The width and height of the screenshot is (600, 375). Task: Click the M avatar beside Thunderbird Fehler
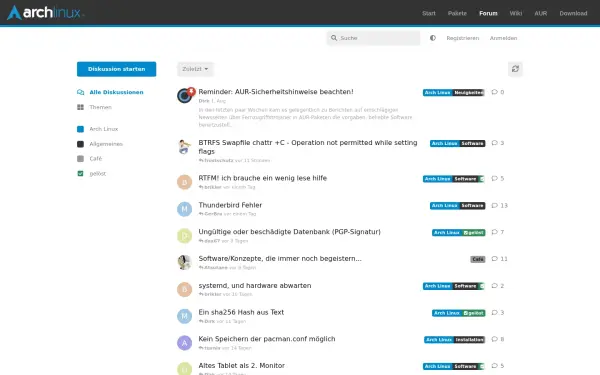pyautogui.click(x=184, y=209)
